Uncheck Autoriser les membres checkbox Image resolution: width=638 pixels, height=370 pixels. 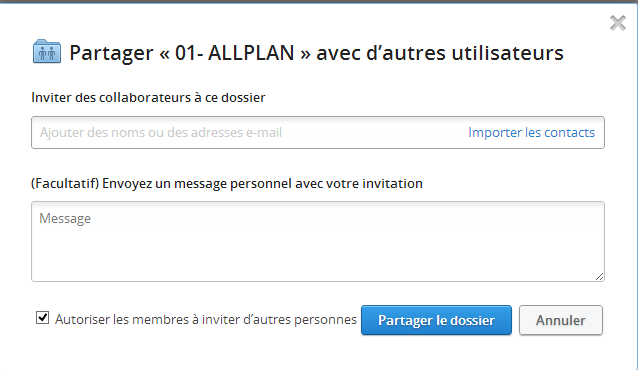tap(42, 317)
